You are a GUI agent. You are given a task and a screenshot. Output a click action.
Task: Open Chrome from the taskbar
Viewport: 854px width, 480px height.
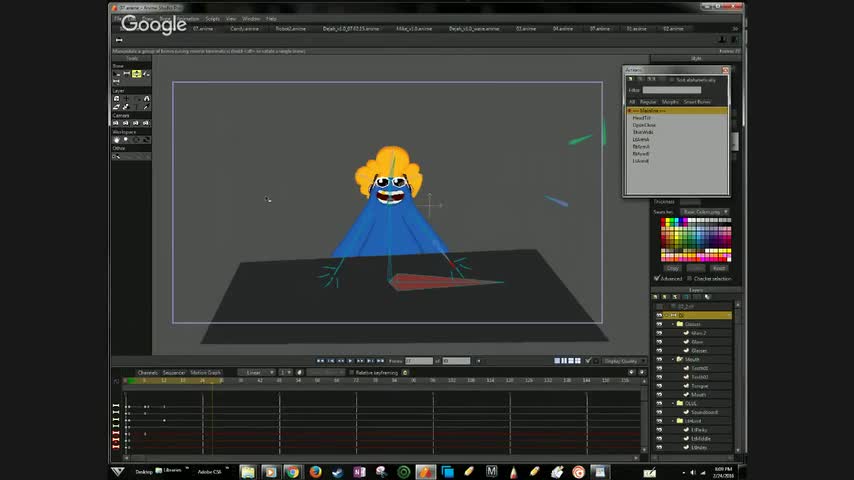click(x=292, y=472)
